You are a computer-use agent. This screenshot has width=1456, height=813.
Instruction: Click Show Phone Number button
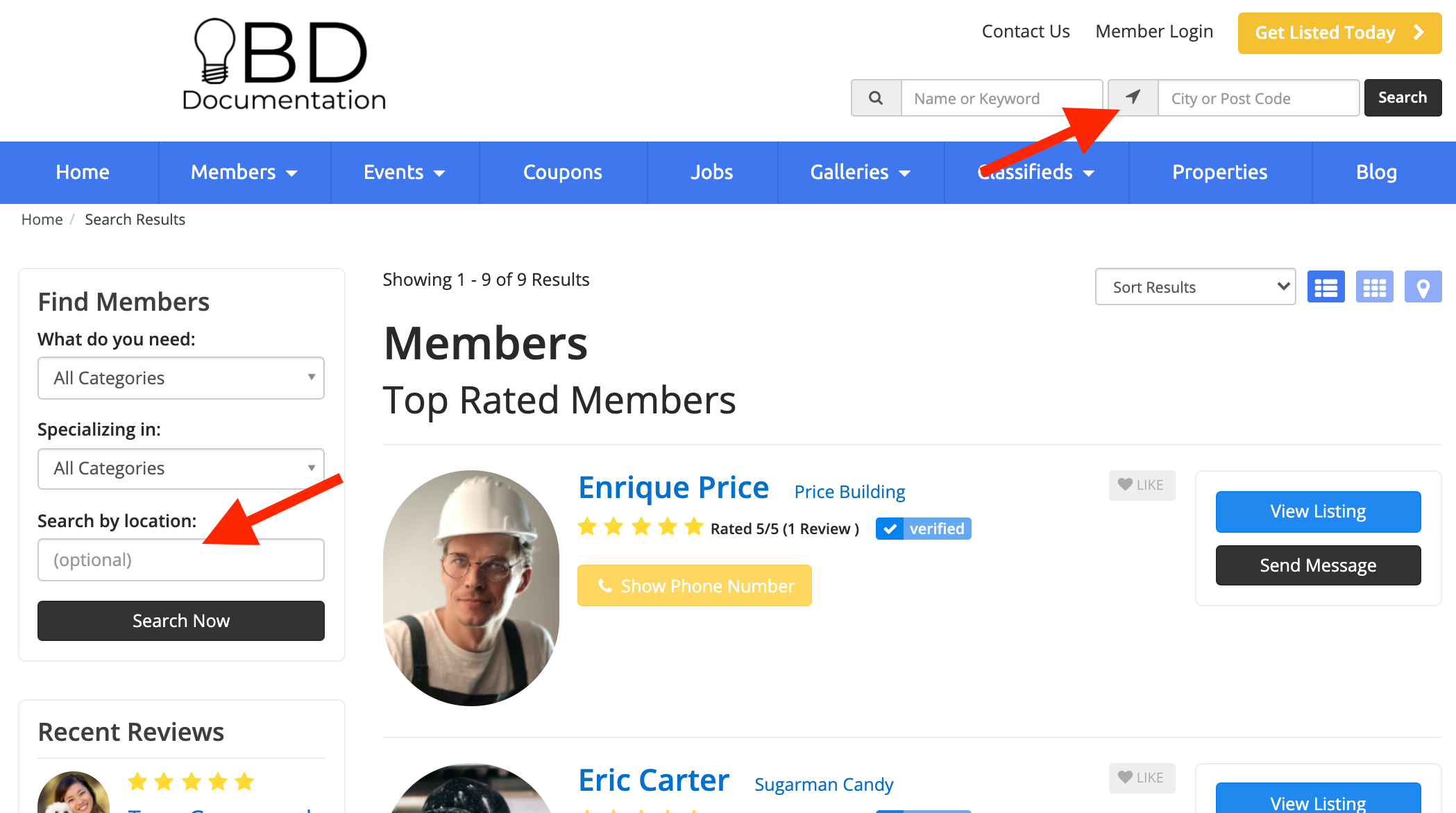coord(694,586)
